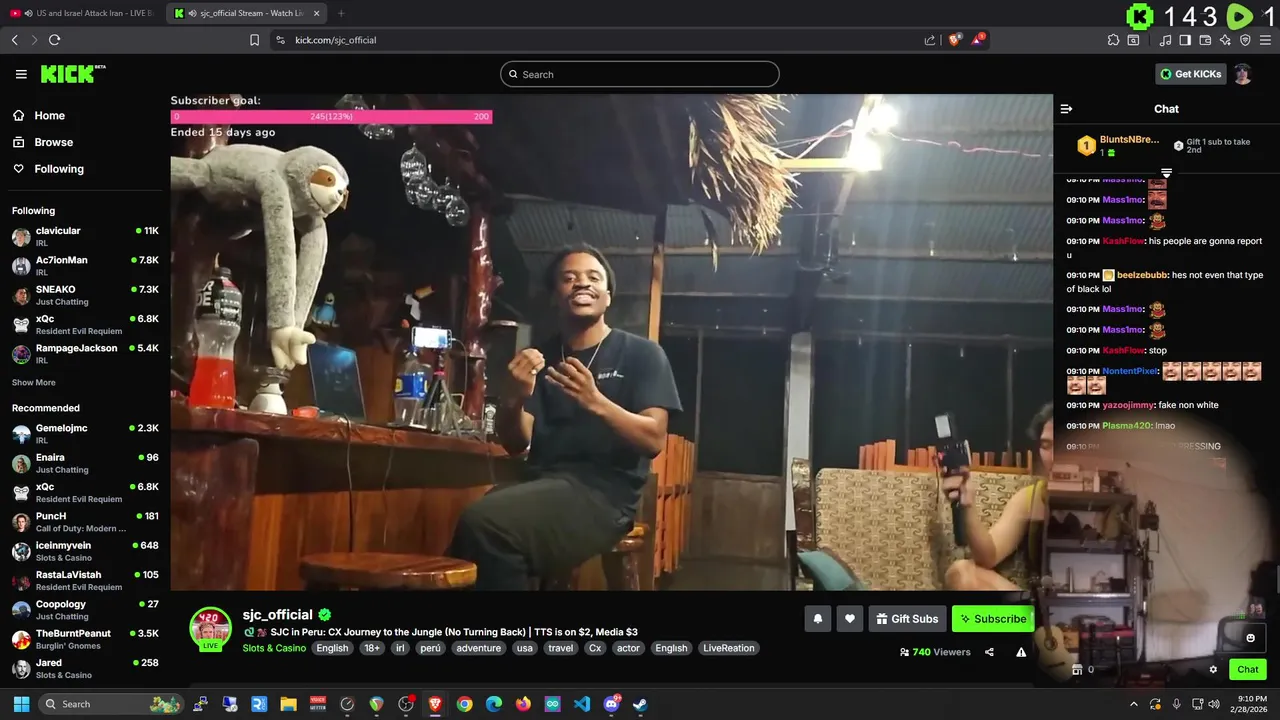This screenshot has height=720, width=1280.
Task: Open the channel shop icon
Action: [x=1077, y=670]
